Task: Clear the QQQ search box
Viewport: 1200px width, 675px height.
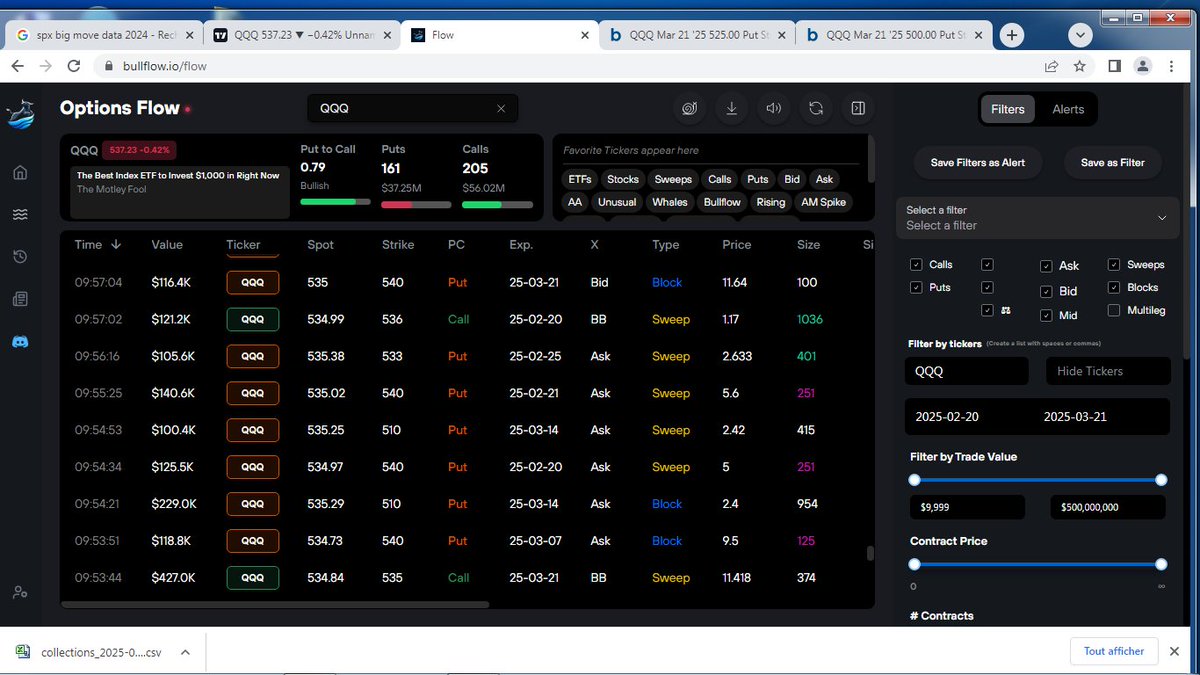Action: [501, 108]
